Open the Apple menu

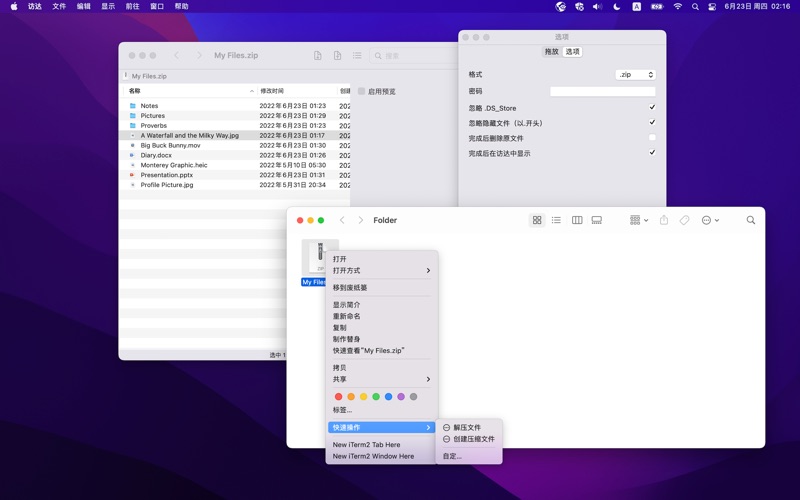(x=14, y=6)
